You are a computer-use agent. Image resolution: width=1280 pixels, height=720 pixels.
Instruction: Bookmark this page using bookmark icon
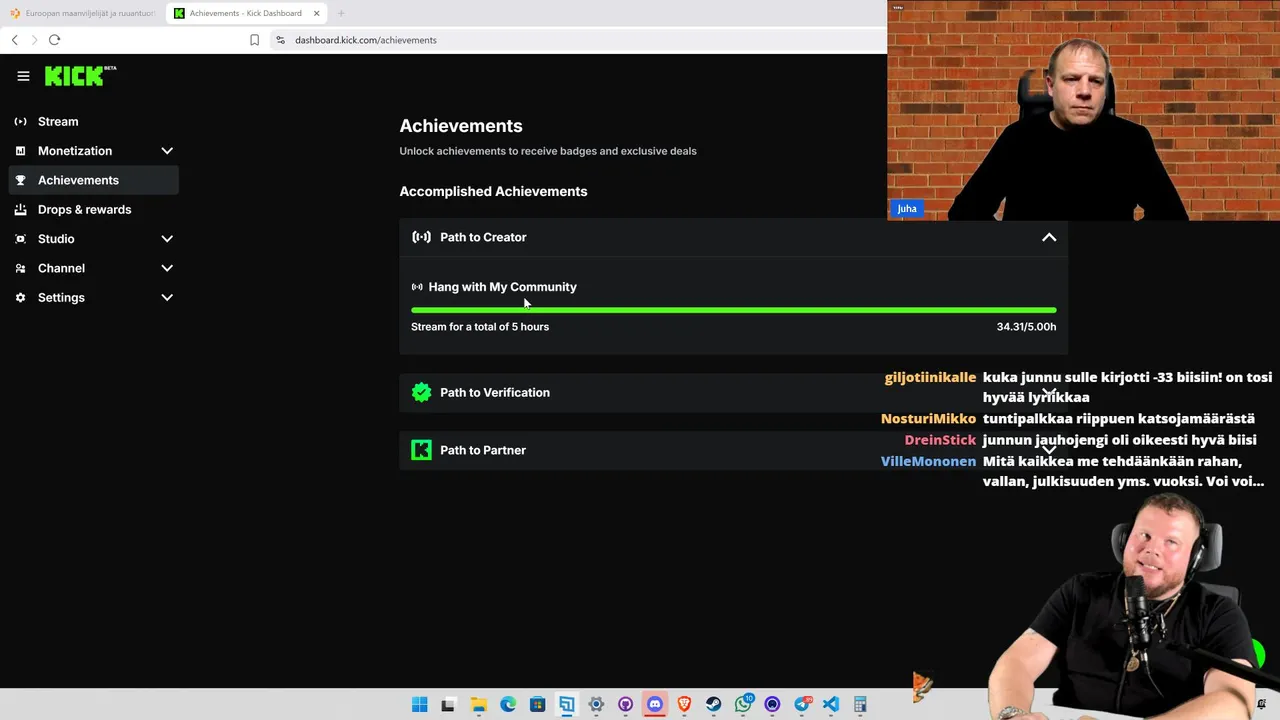(x=254, y=40)
